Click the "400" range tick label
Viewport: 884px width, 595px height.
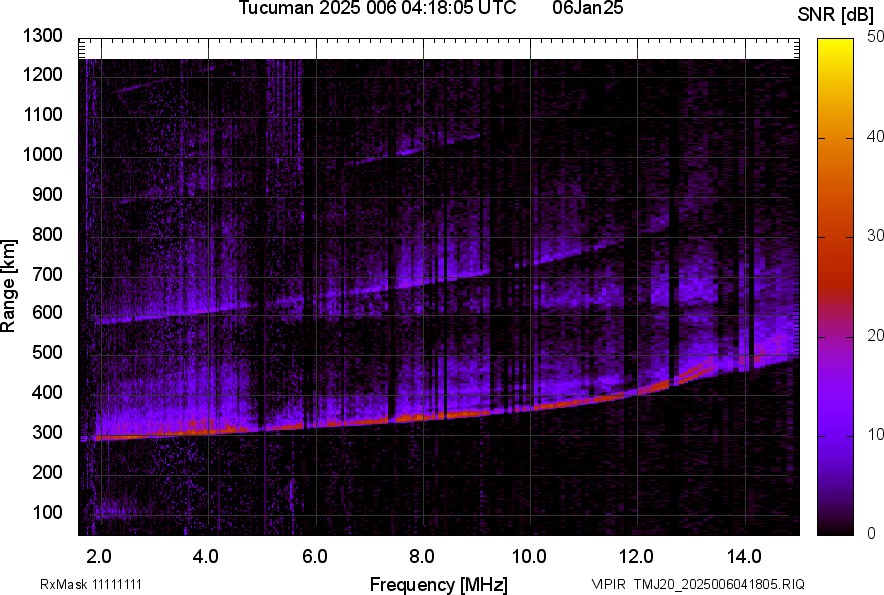[47, 393]
